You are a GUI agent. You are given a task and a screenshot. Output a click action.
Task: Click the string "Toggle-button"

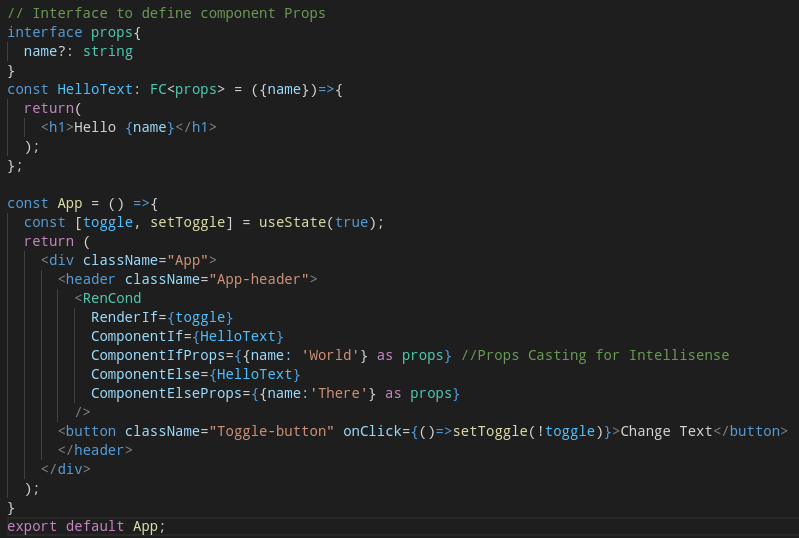point(272,432)
